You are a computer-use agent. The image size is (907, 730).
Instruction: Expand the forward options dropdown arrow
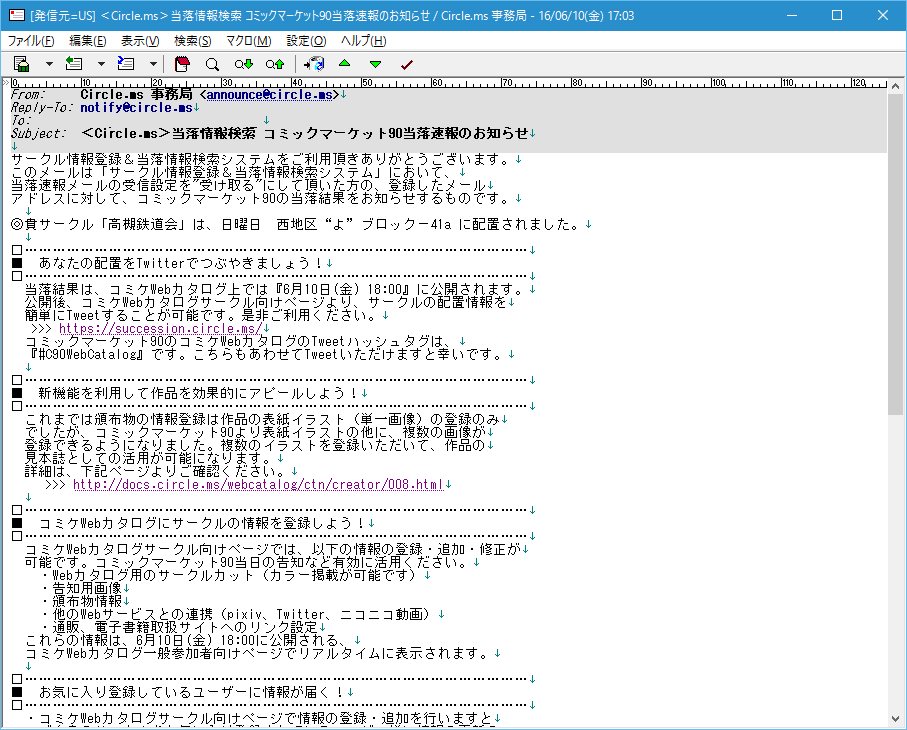point(153,64)
